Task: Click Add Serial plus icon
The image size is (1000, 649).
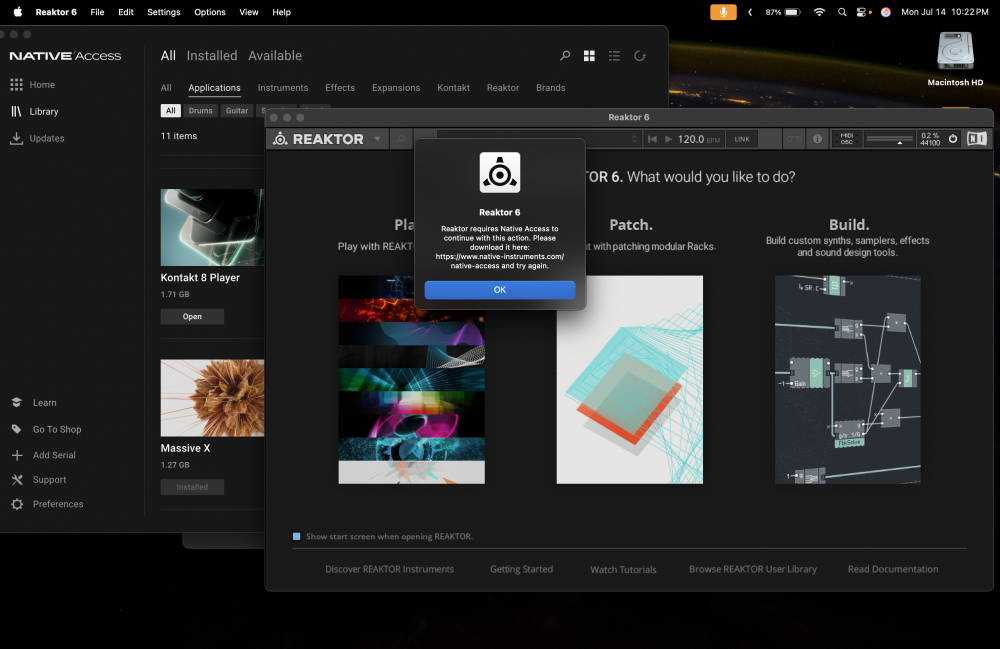Action: point(17,455)
